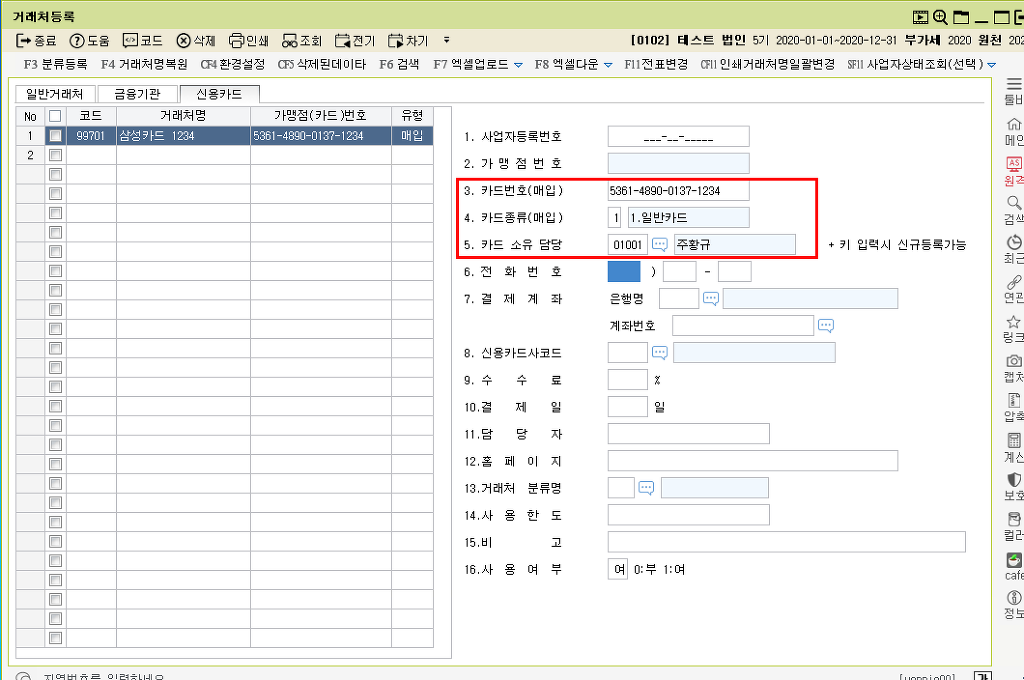
Task: Click the 인쇄 print icon
Action: pos(236,40)
